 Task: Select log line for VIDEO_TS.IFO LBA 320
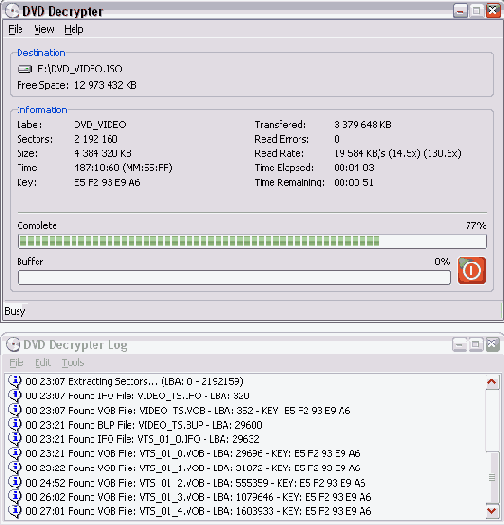pos(137,396)
